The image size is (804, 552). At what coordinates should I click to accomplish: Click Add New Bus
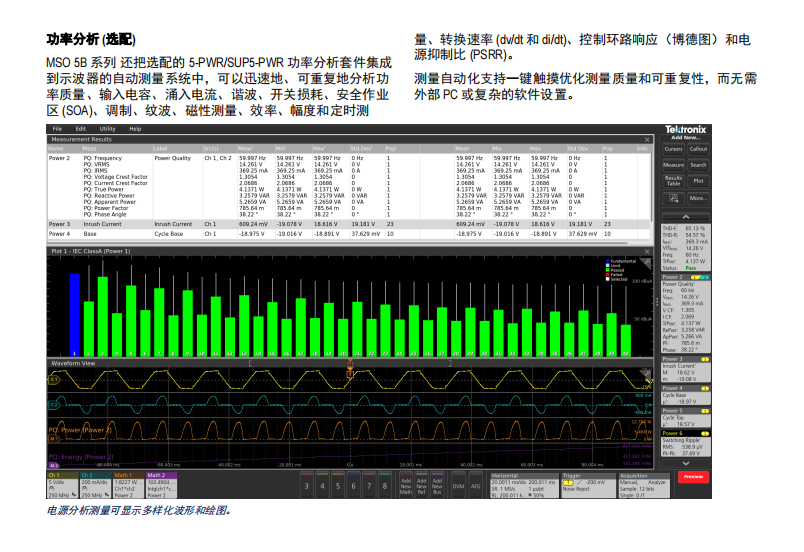[437, 485]
